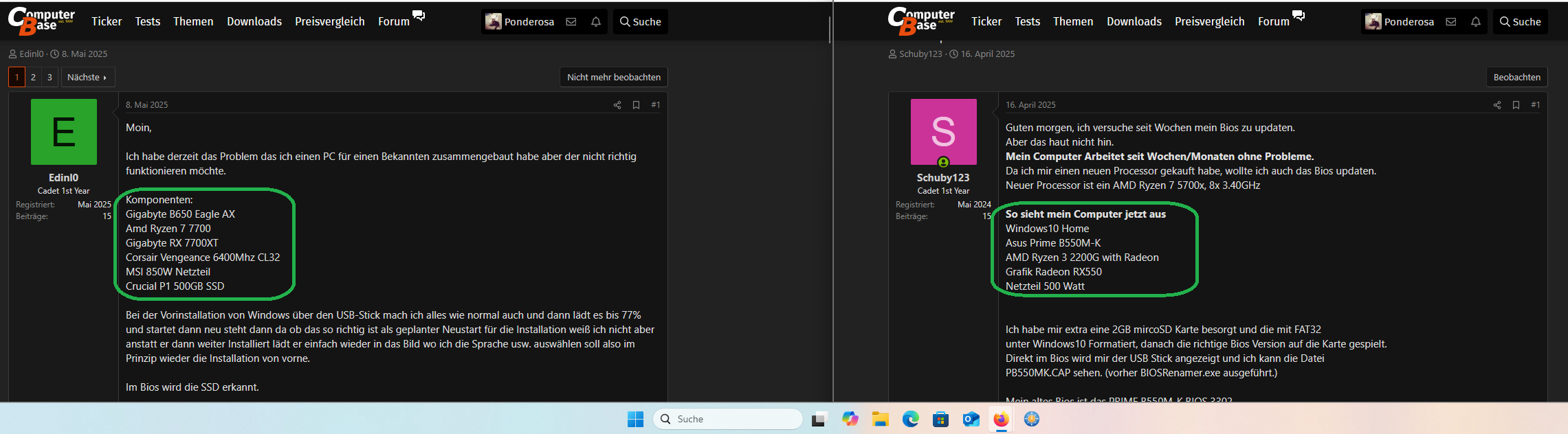
Task: Open ComputerBase logo in left window
Action: [x=42, y=21]
